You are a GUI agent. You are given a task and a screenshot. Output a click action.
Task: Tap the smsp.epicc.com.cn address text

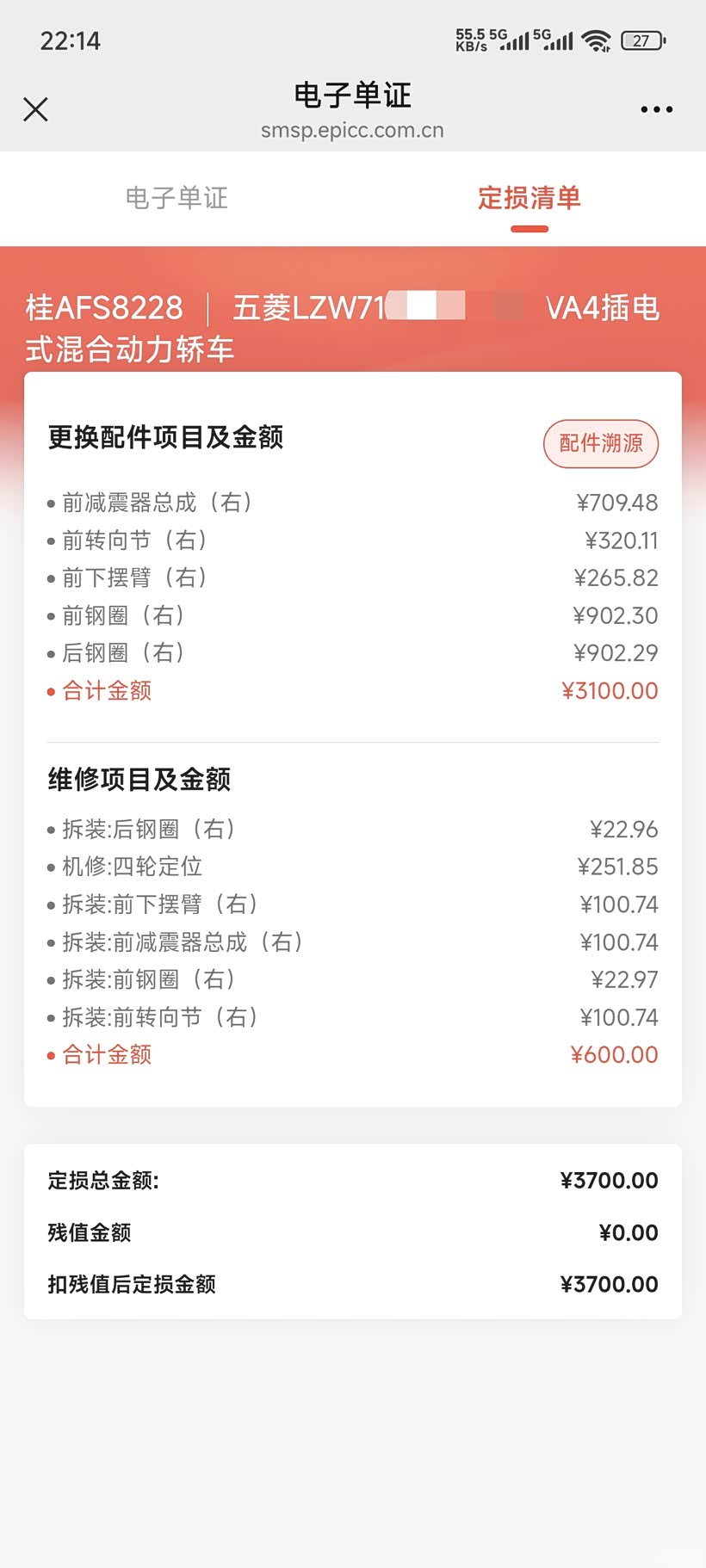[352, 131]
